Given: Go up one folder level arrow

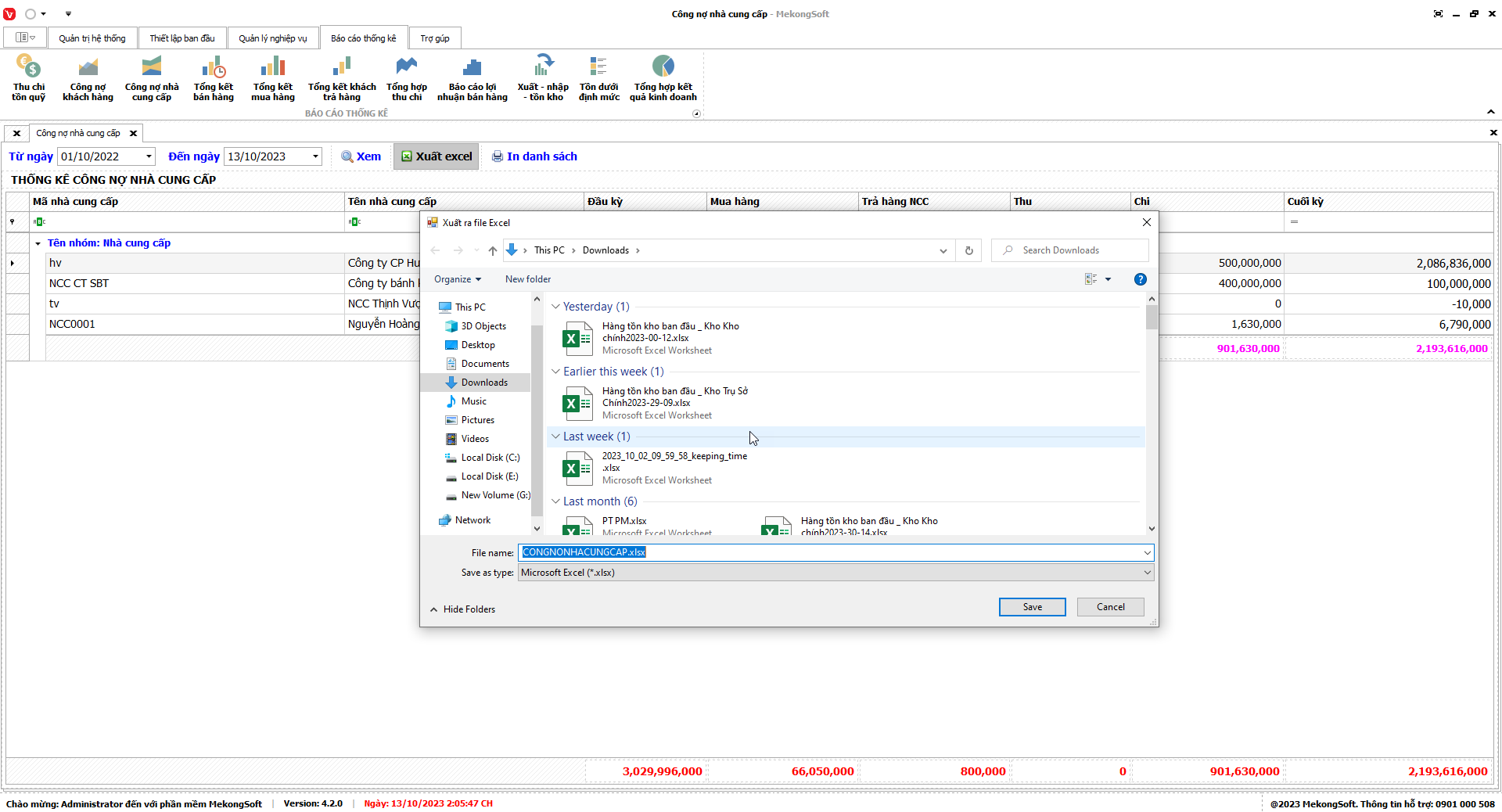Looking at the screenshot, I should coord(492,250).
